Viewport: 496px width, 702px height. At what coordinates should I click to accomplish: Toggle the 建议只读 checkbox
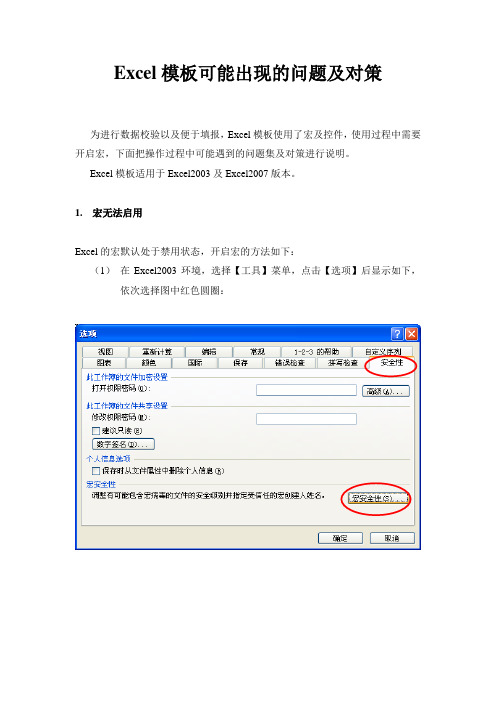coord(95,431)
